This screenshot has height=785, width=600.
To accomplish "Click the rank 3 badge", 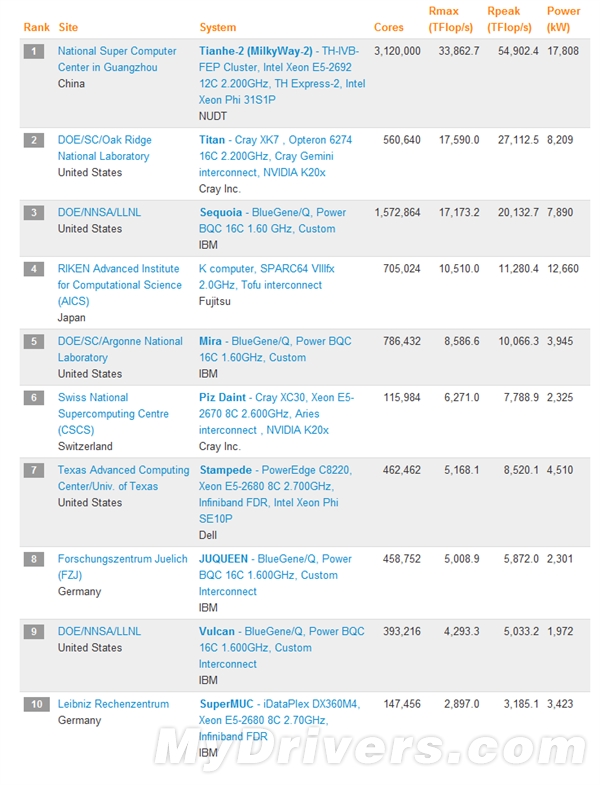I will click(x=34, y=212).
